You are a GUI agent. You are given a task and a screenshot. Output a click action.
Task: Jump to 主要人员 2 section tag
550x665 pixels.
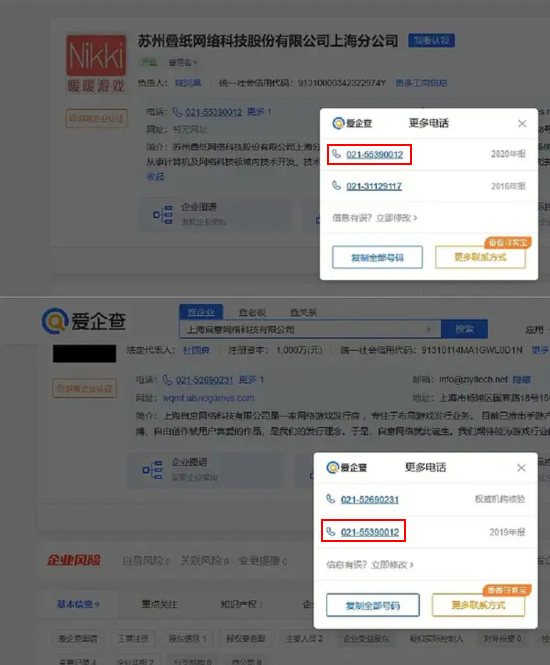[x=304, y=638]
